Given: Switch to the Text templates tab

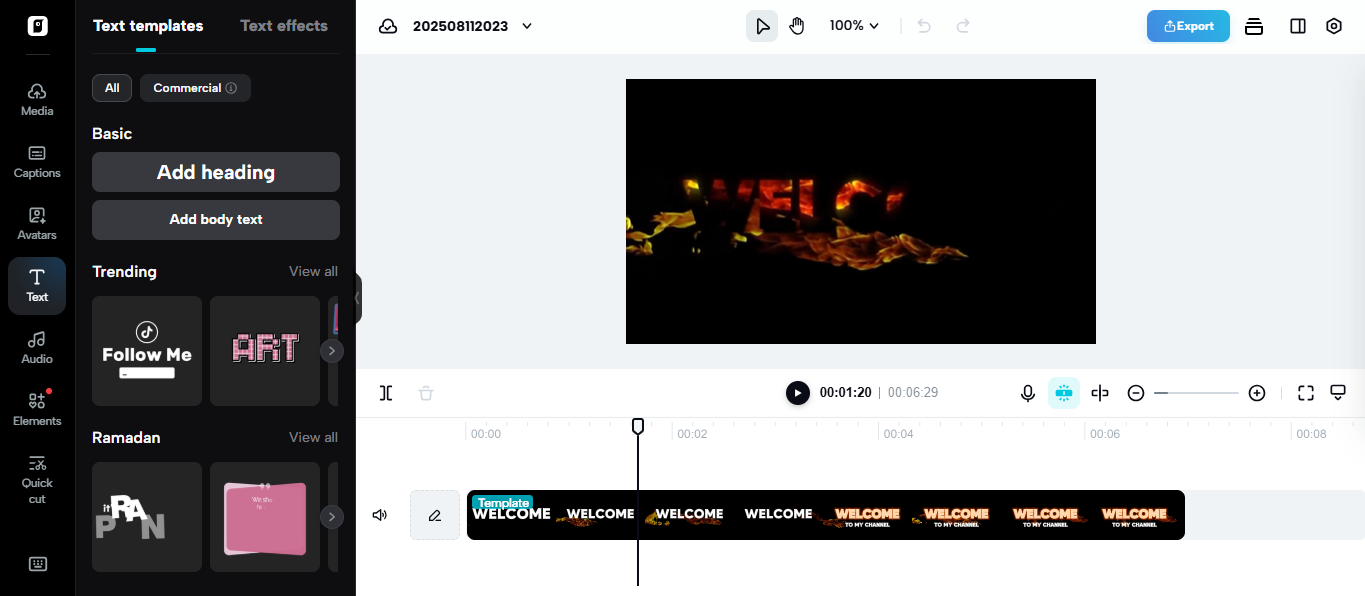Looking at the screenshot, I should click(x=148, y=25).
